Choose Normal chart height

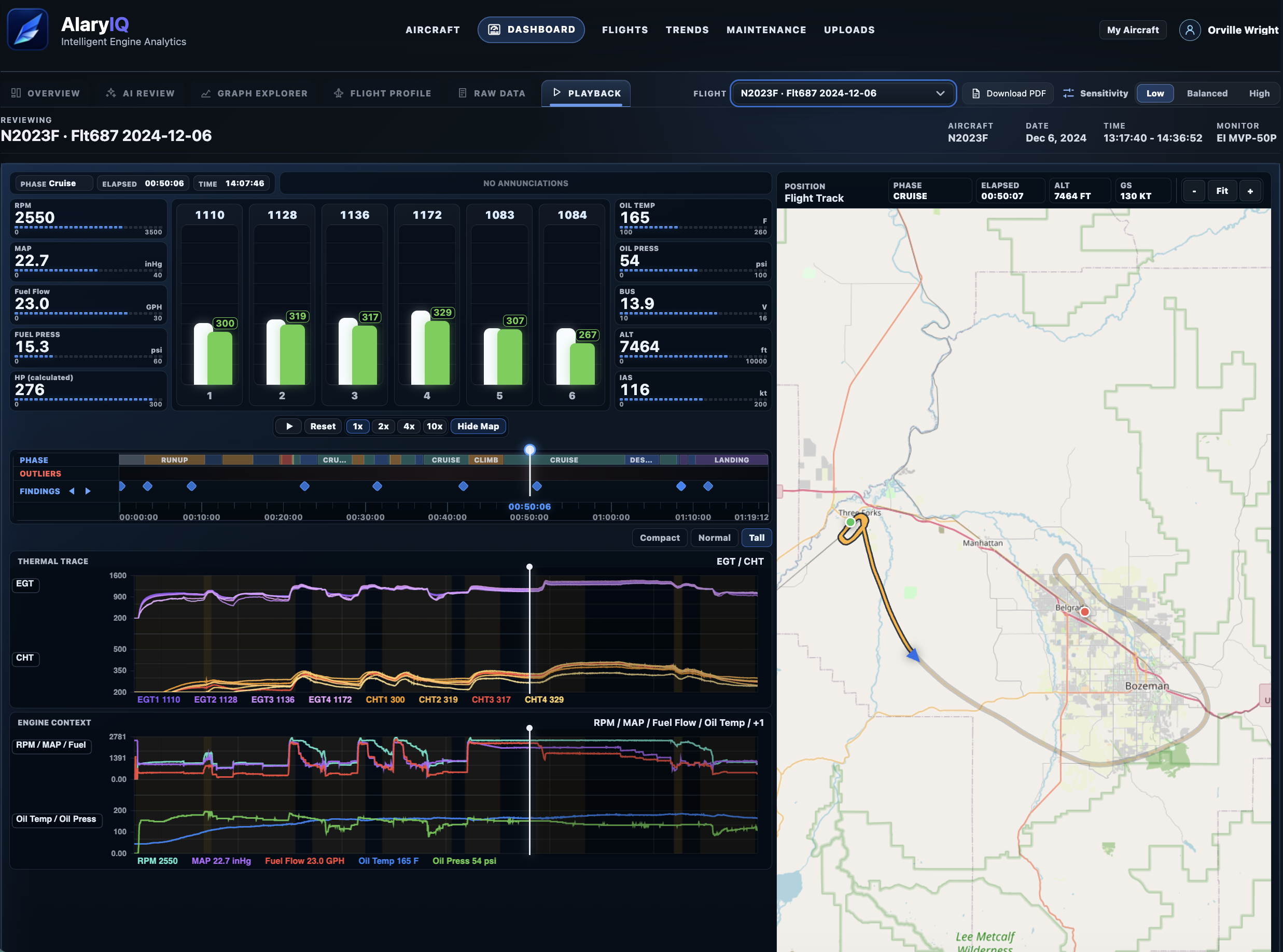click(x=714, y=538)
